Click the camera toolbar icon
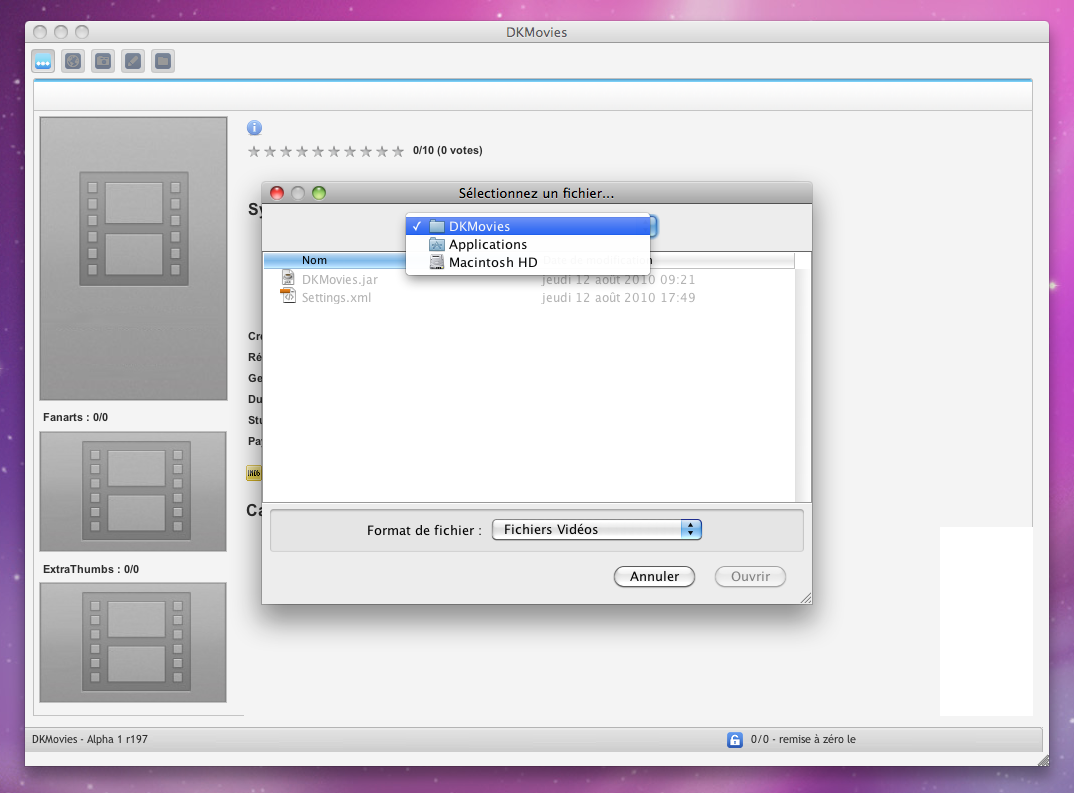This screenshot has height=793, width=1074. [103, 61]
